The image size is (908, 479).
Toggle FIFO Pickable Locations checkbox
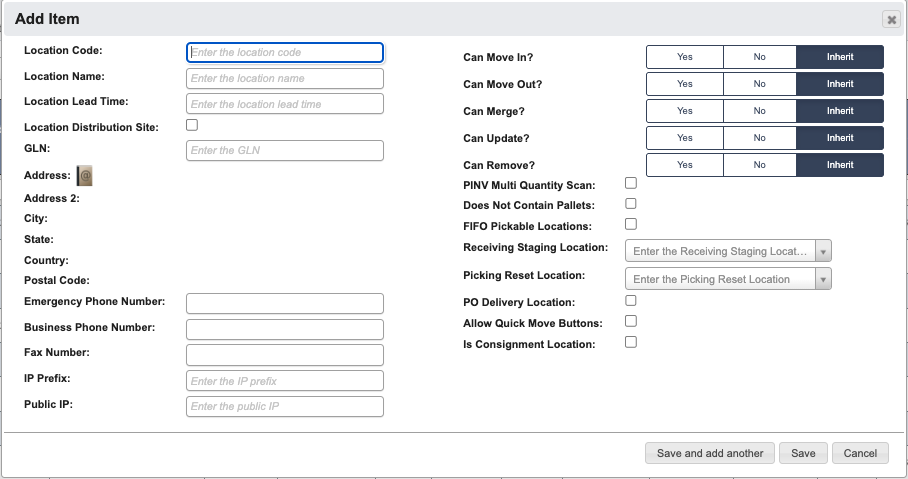pos(631,224)
